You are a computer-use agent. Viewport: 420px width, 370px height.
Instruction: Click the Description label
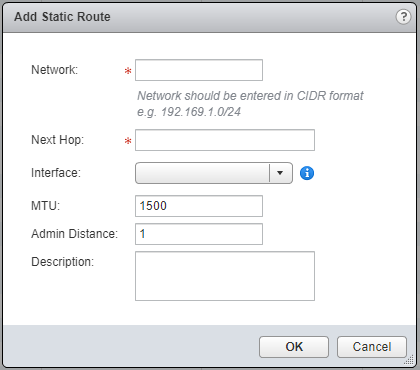click(63, 262)
